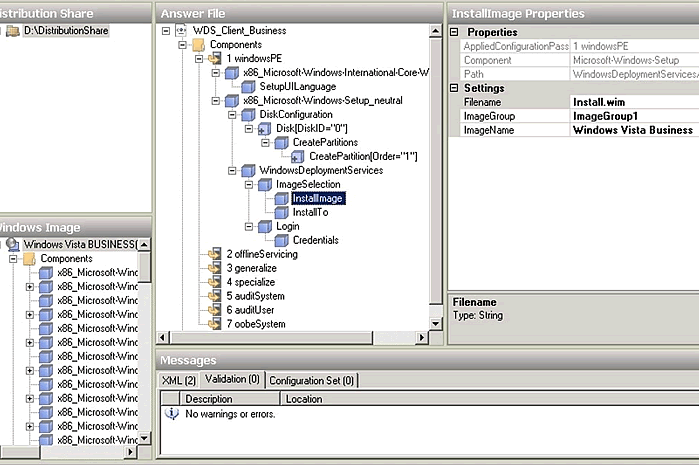This screenshot has width=699, height=465.
Task: Click the Windows Vista BUSINESS image icon
Action: (13, 244)
